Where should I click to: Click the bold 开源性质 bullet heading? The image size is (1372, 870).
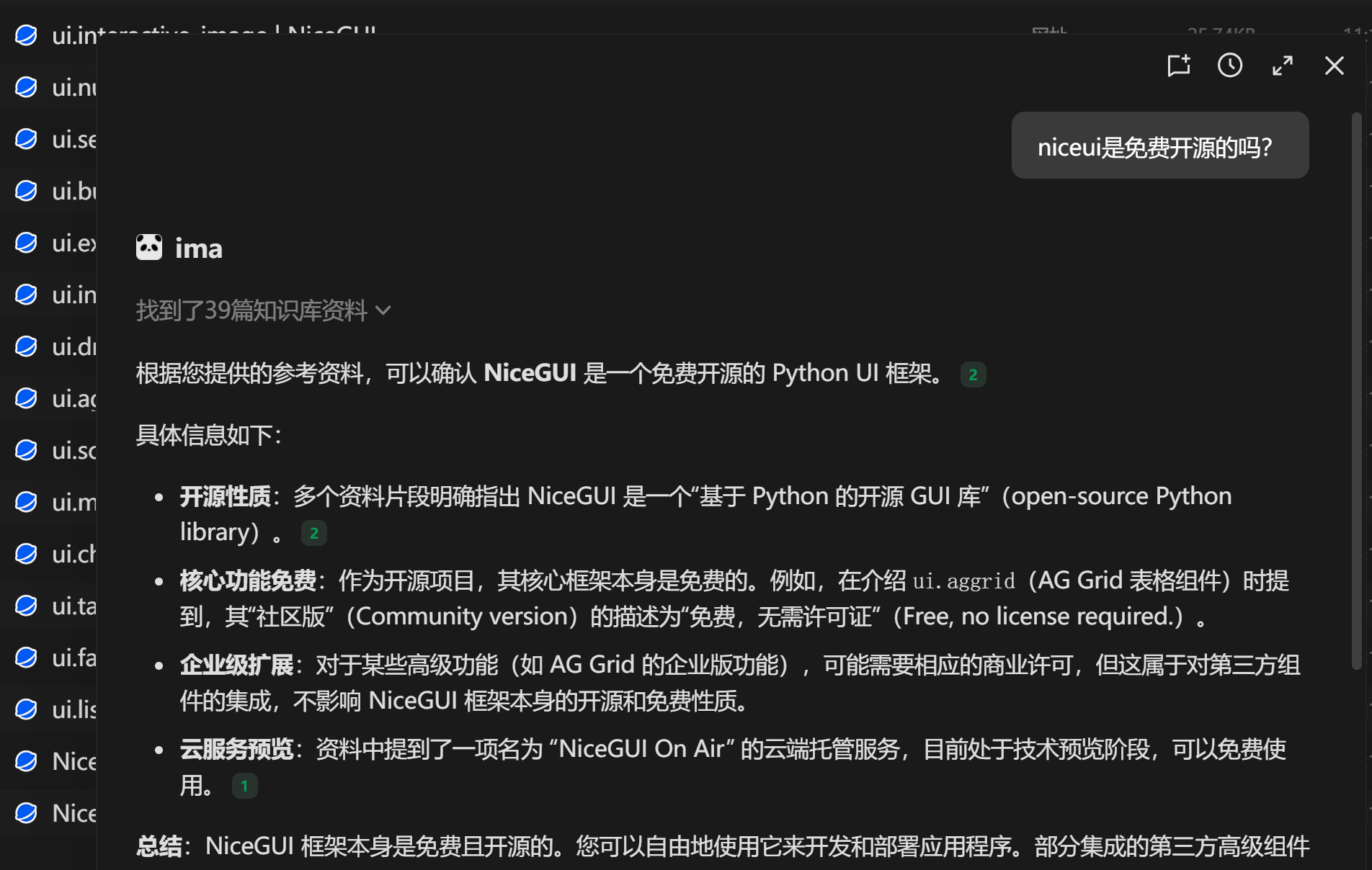(226, 496)
